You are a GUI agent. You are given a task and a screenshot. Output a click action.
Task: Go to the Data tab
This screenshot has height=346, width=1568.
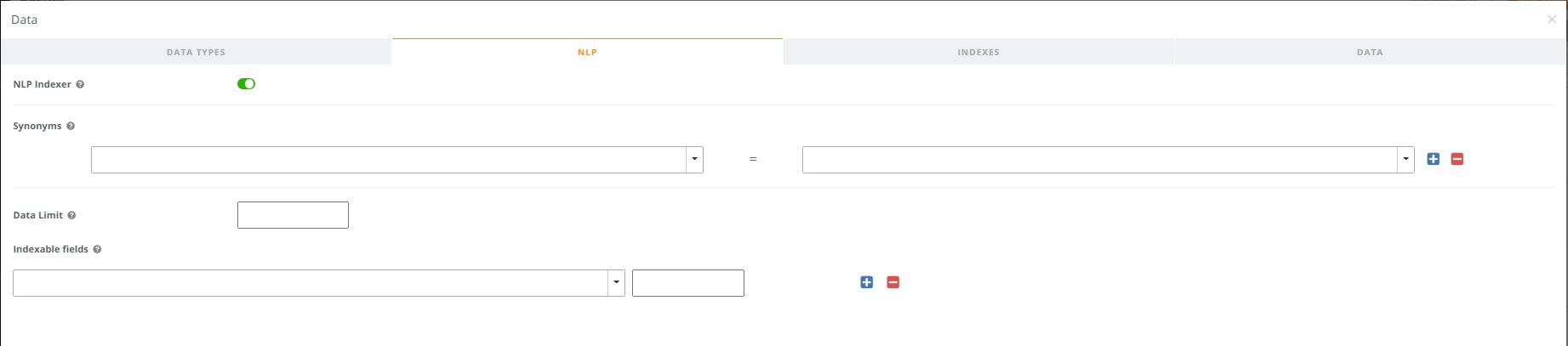click(x=1370, y=52)
